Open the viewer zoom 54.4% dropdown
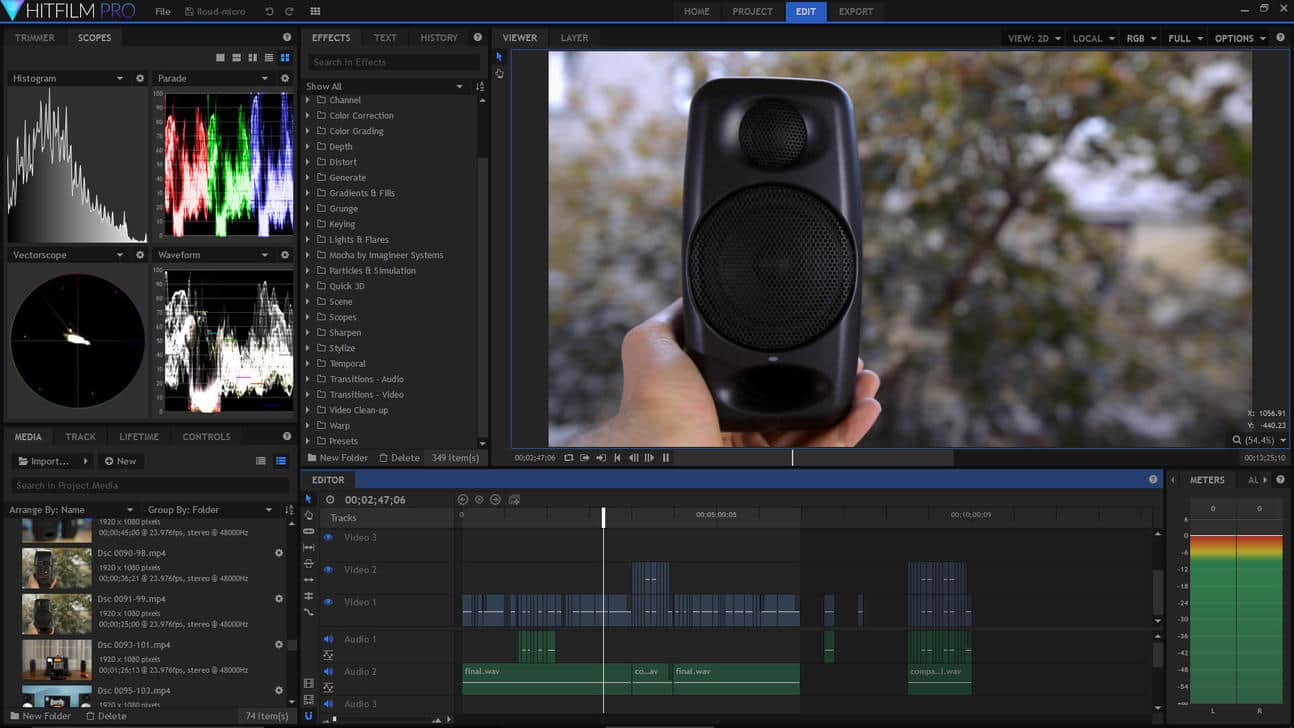1294x728 pixels. 1260,440
